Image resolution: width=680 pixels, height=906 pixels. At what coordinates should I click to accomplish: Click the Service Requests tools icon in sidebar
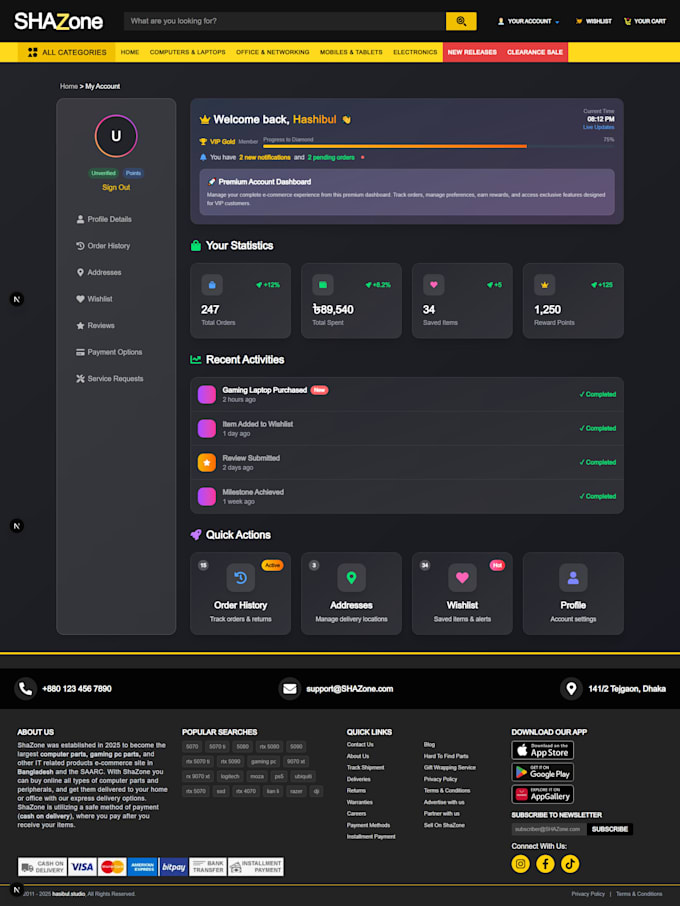coord(80,379)
